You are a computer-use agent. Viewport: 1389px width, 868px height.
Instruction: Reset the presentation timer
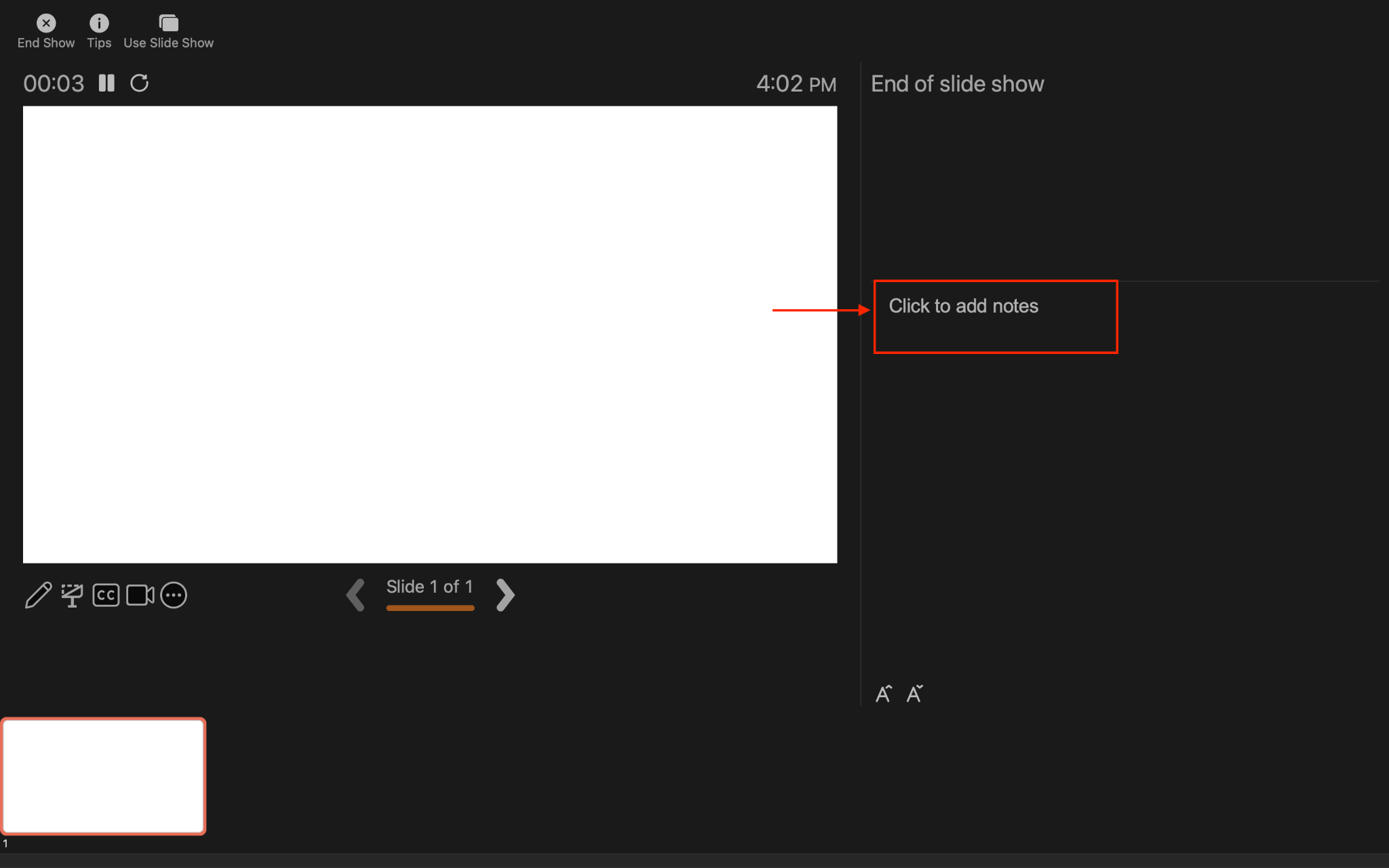pyautogui.click(x=140, y=83)
